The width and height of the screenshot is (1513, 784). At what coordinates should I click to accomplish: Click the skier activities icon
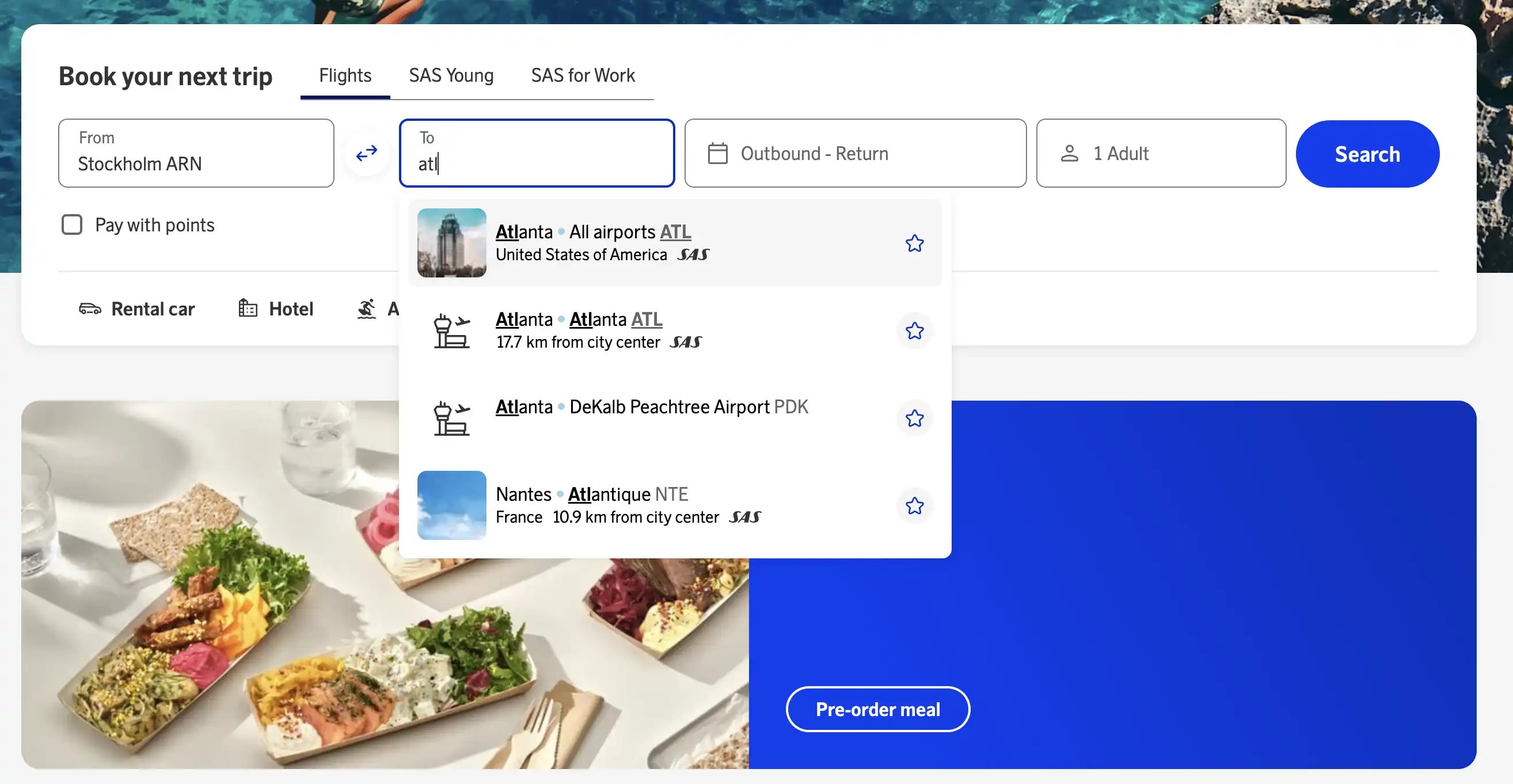point(367,309)
